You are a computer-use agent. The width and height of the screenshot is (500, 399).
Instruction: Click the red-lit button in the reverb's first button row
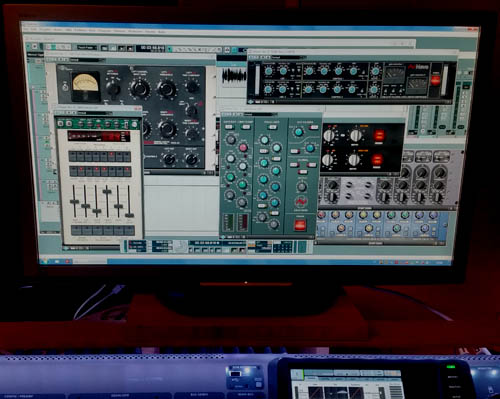click(x=111, y=156)
